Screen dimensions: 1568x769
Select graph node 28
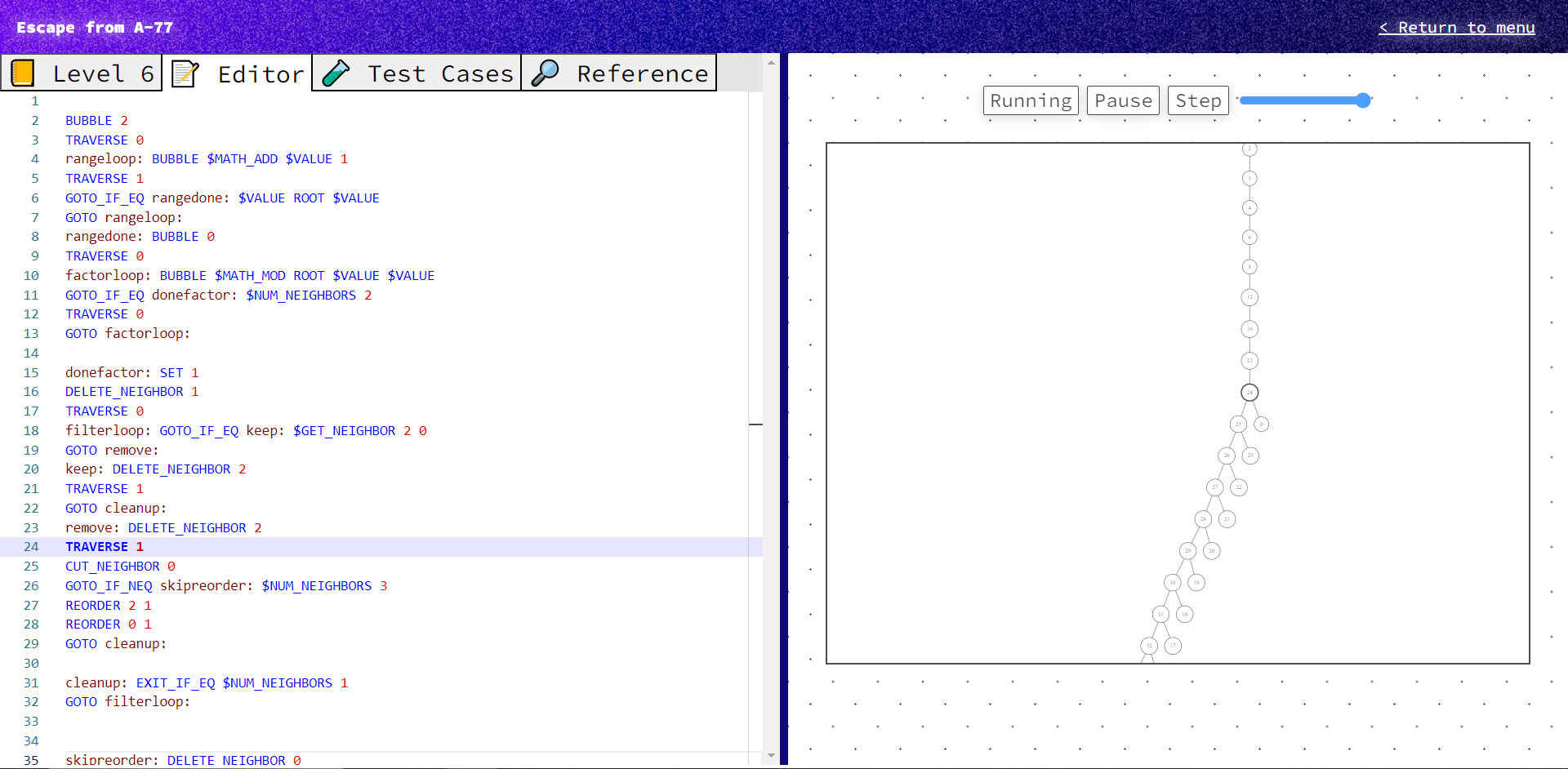pos(1203,519)
